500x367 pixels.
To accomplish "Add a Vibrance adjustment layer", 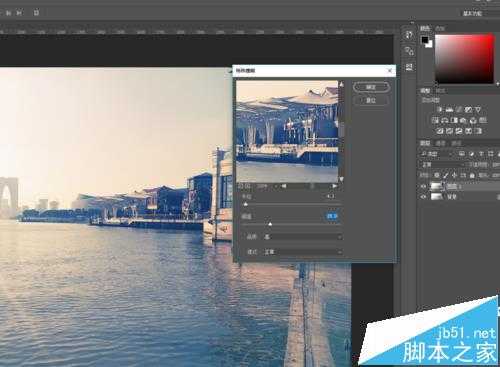I will (x=478, y=109).
